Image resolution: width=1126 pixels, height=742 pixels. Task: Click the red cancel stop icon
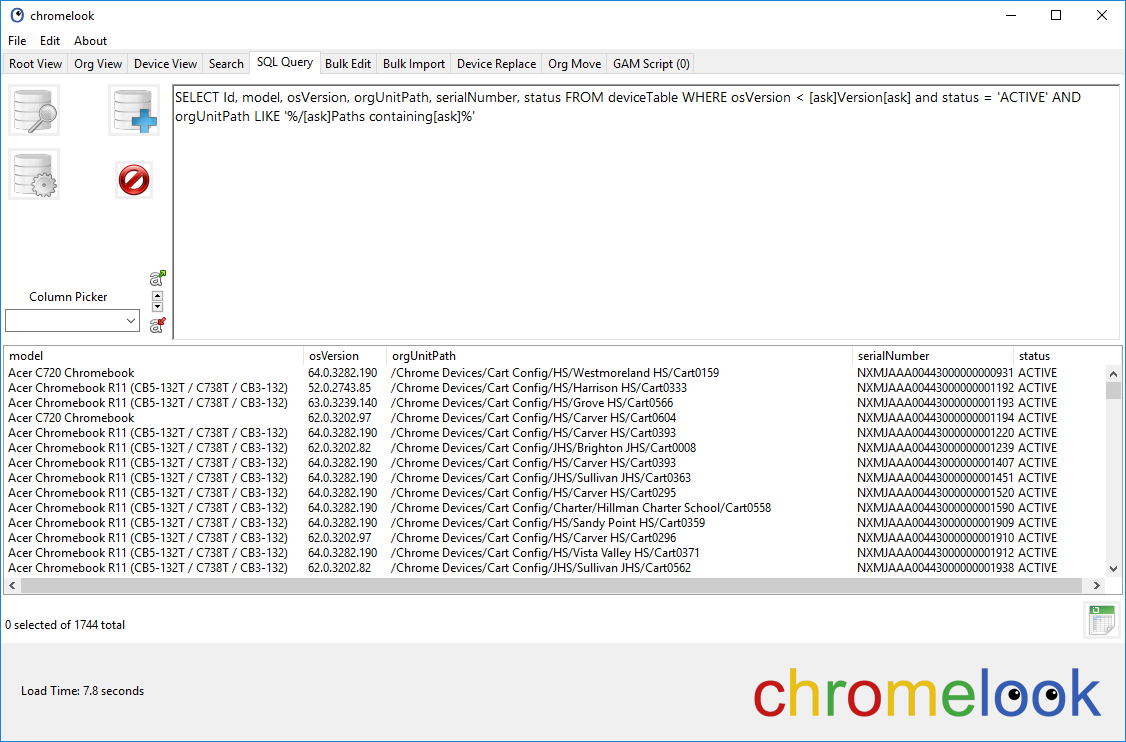[134, 180]
